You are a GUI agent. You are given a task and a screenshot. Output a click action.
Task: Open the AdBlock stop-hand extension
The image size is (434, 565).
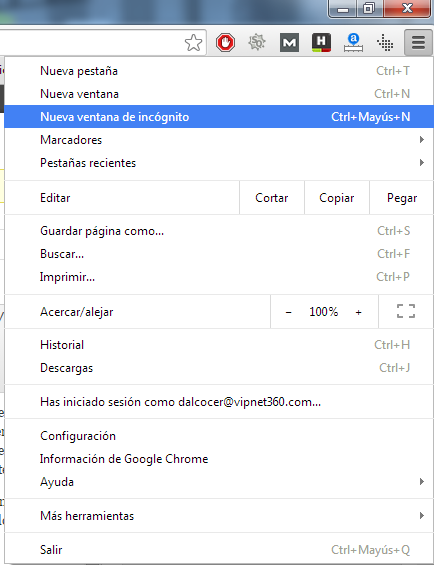225,43
